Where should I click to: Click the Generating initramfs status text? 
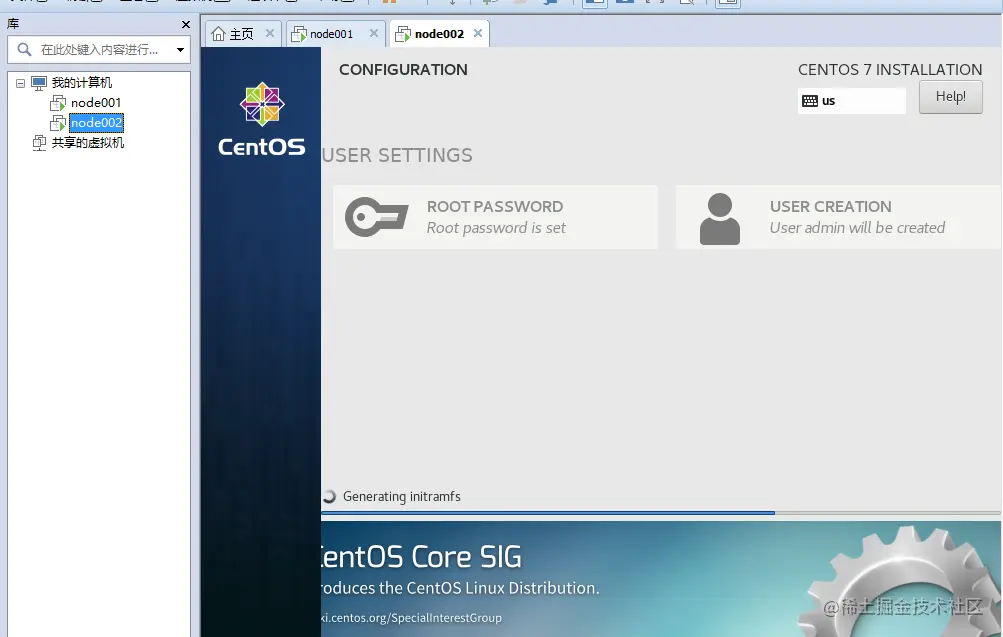tap(402, 496)
